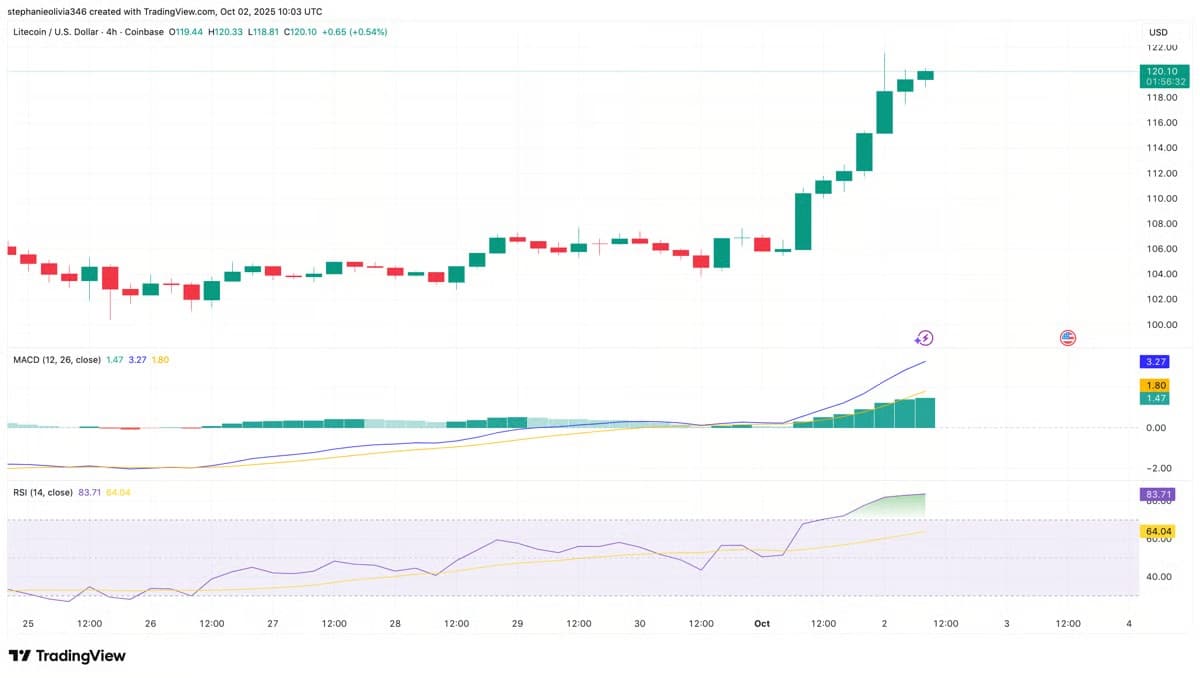The image size is (1200, 678).
Task: Select the yellow RSI signal badge 64.04
Action: (x=1156, y=531)
